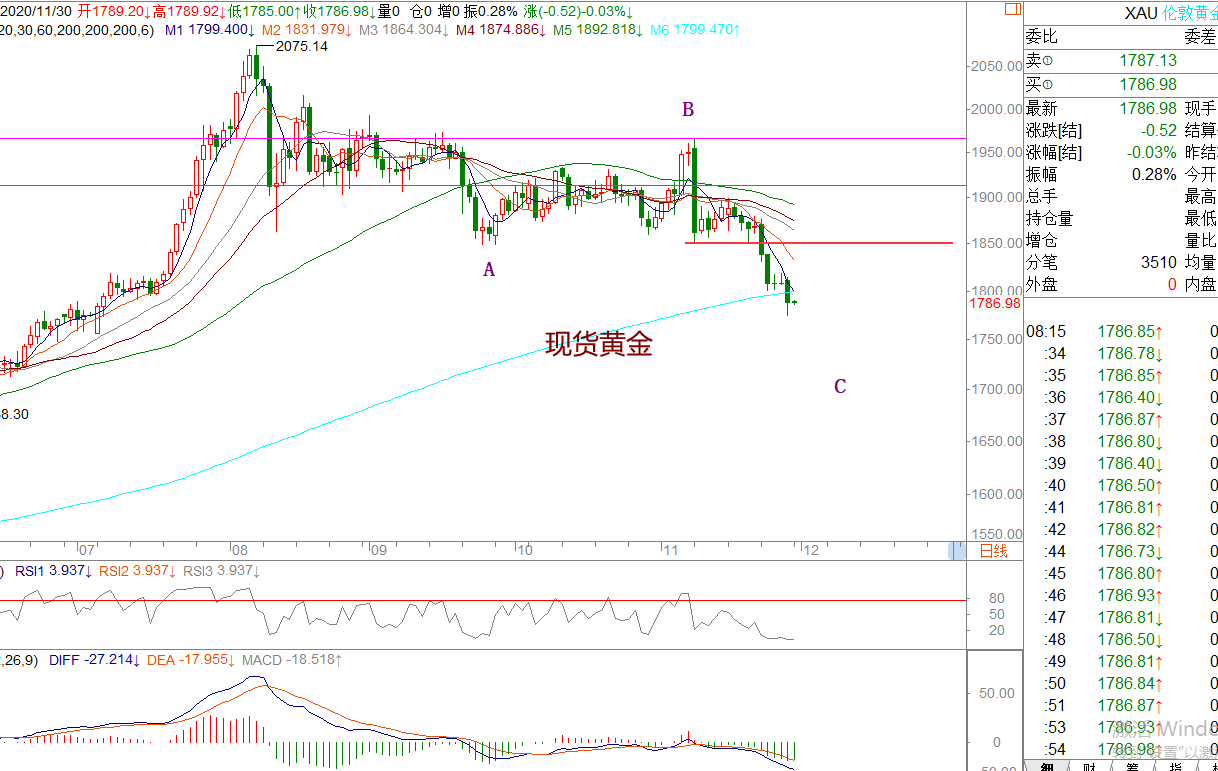The height and width of the screenshot is (771, 1218).
Task: Click the 日线 period label
Action: (x=993, y=550)
